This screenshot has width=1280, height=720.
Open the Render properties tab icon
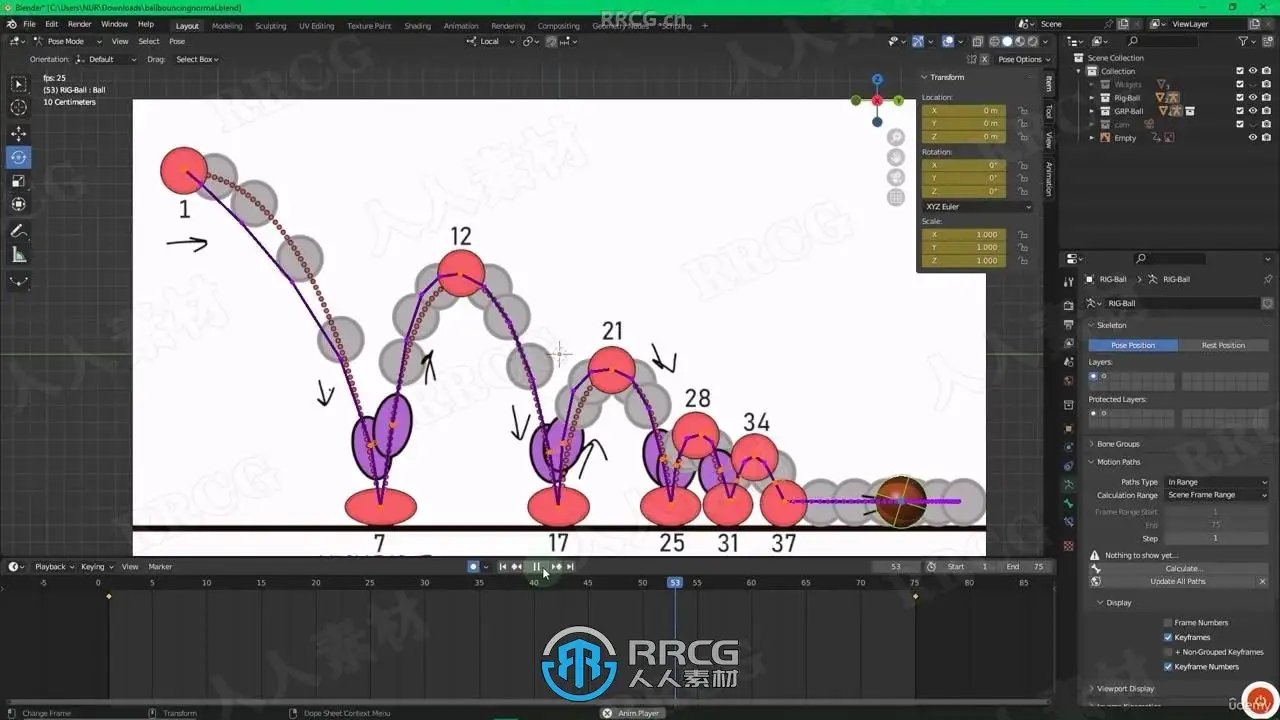pyautogui.click(x=1069, y=306)
